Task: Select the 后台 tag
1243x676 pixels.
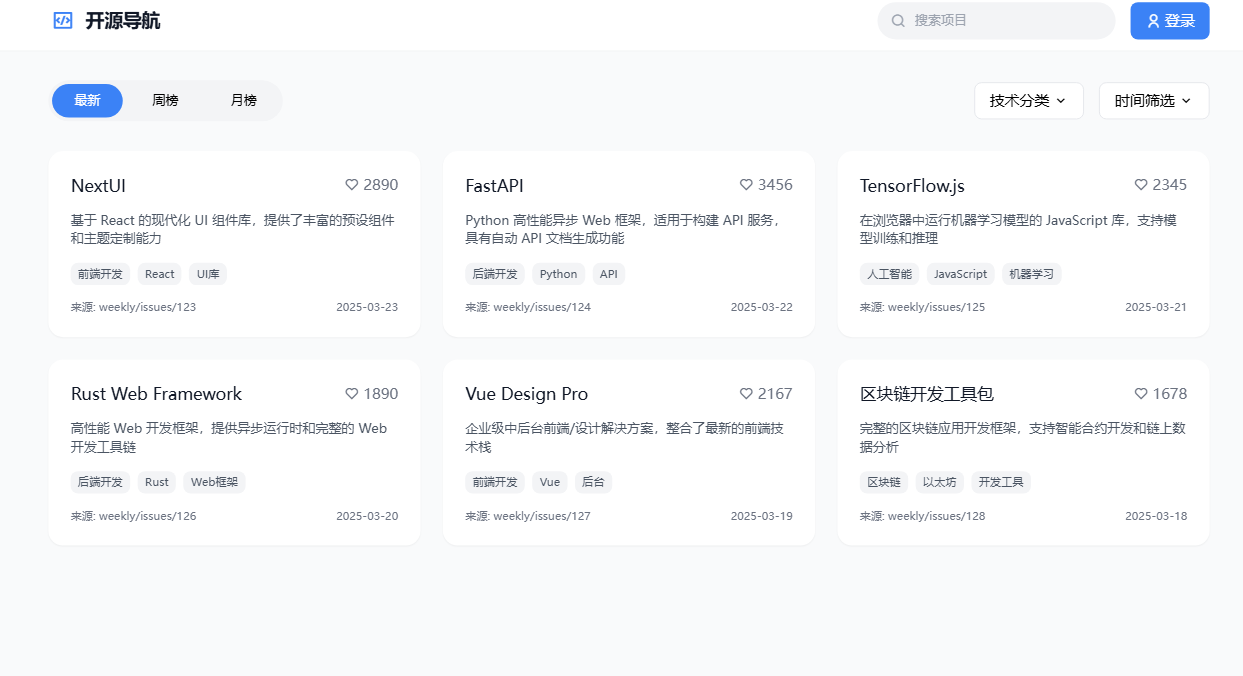Action: [x=593, y=482]
